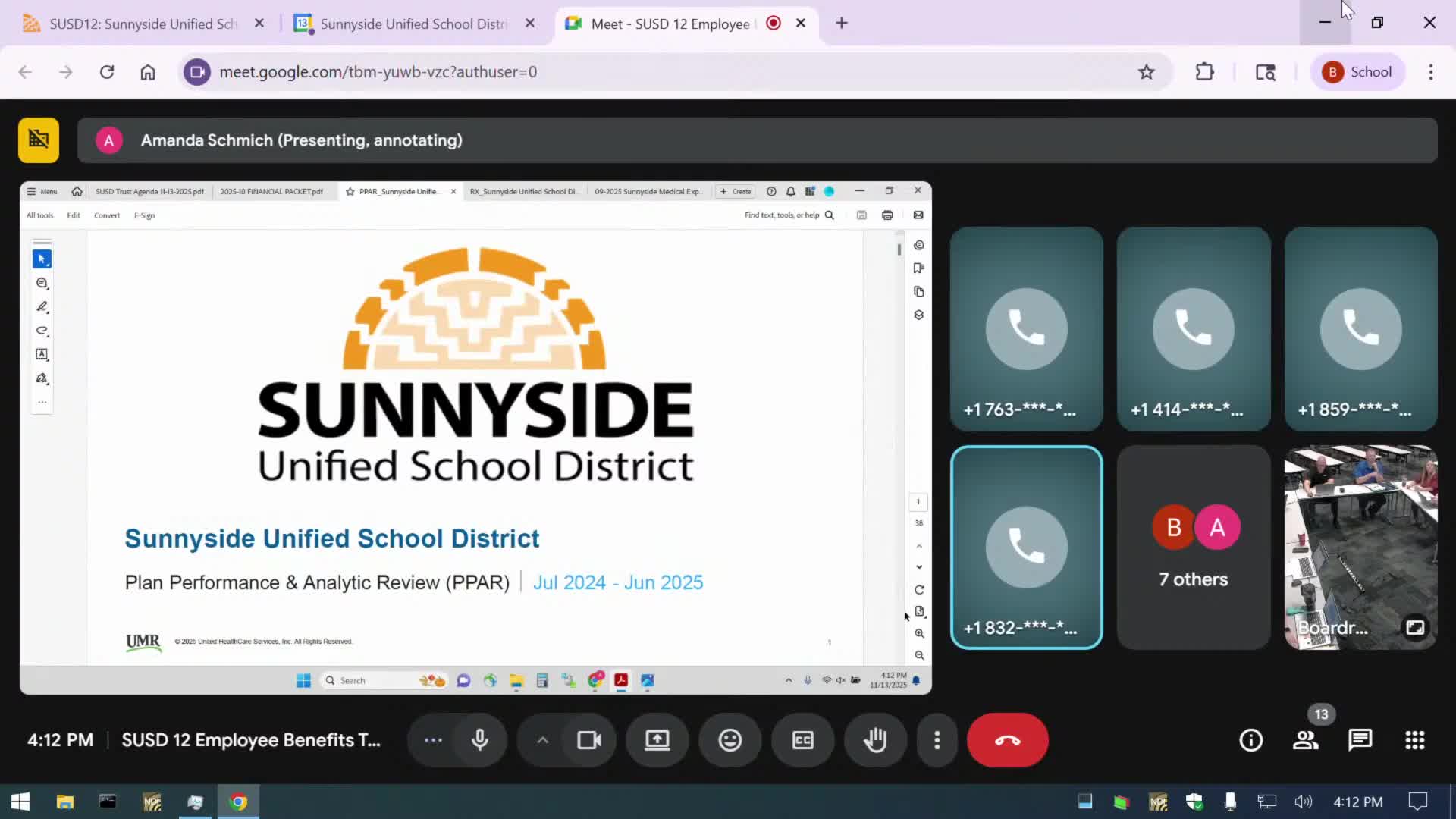1456x819 pixels.
Task: Raise hand in the meeting
Action: tap(875, 740)
